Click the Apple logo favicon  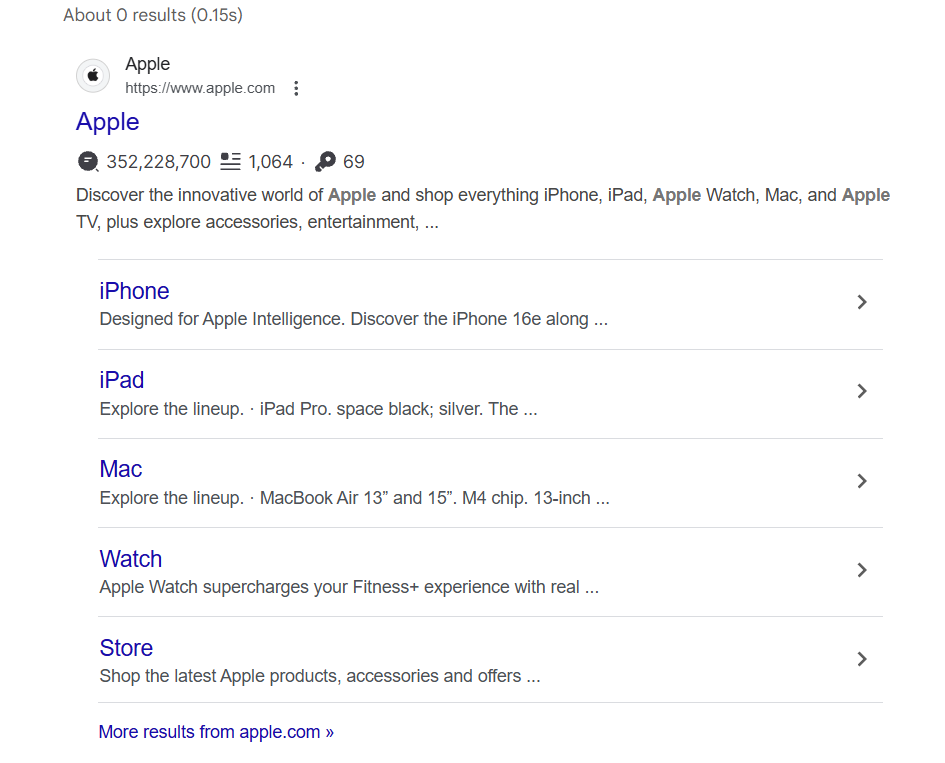pos(93,76)
